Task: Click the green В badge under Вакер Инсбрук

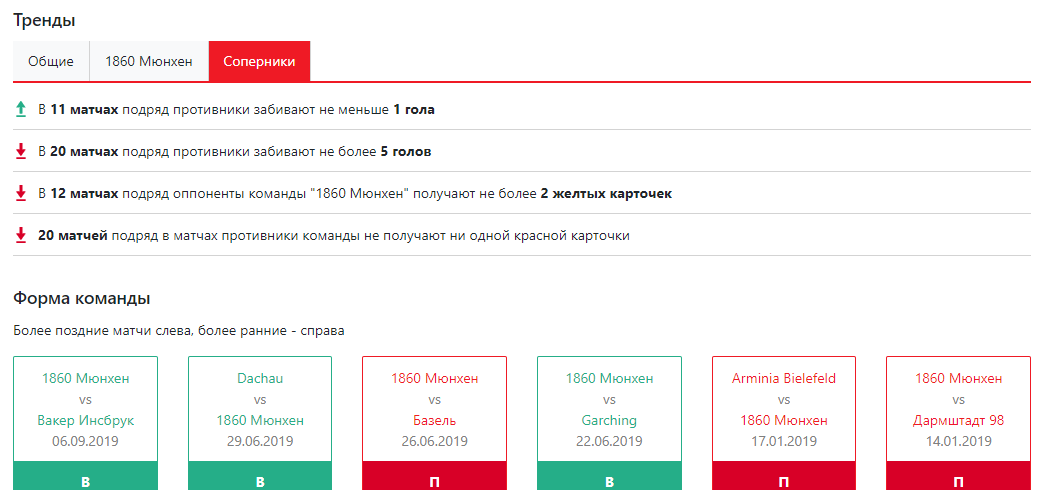Action: tap(85, 480)
